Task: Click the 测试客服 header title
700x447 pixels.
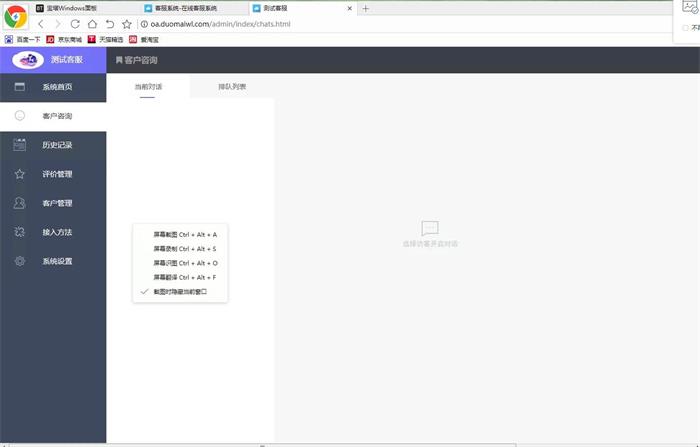Action: point(67,60)
